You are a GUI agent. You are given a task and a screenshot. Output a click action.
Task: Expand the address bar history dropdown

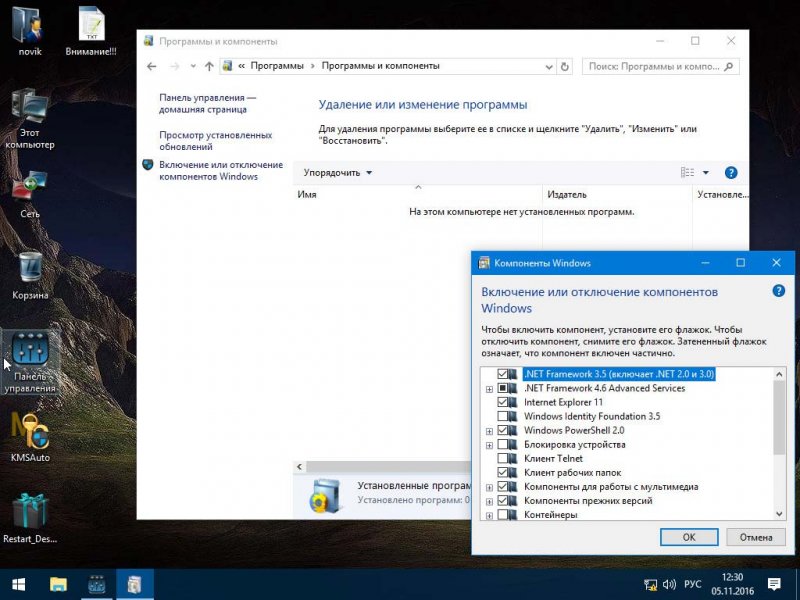coord(549,67)
